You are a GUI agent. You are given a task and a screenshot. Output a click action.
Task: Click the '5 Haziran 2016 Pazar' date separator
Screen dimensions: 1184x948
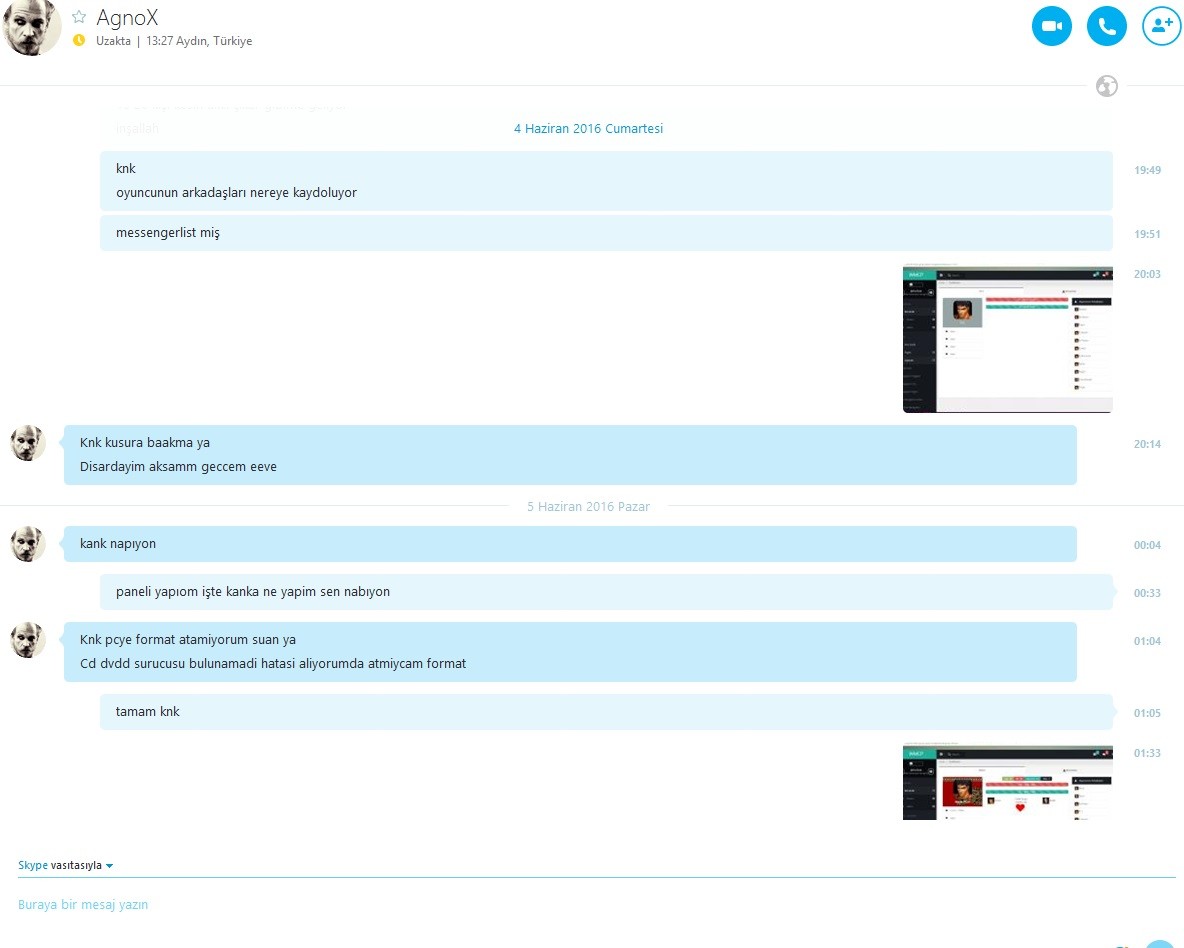coord(588,507)
